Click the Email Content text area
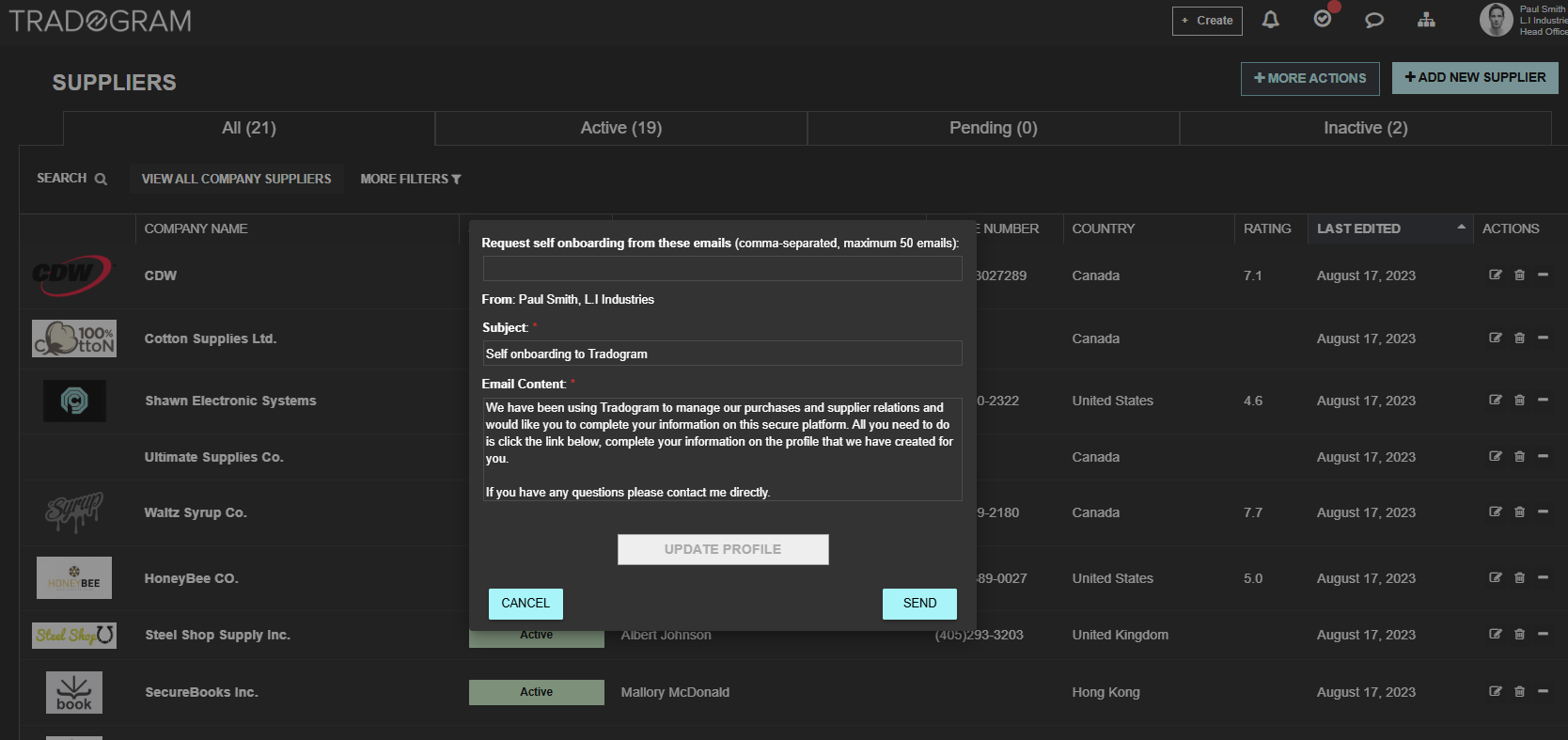 [x=722, y=449]
